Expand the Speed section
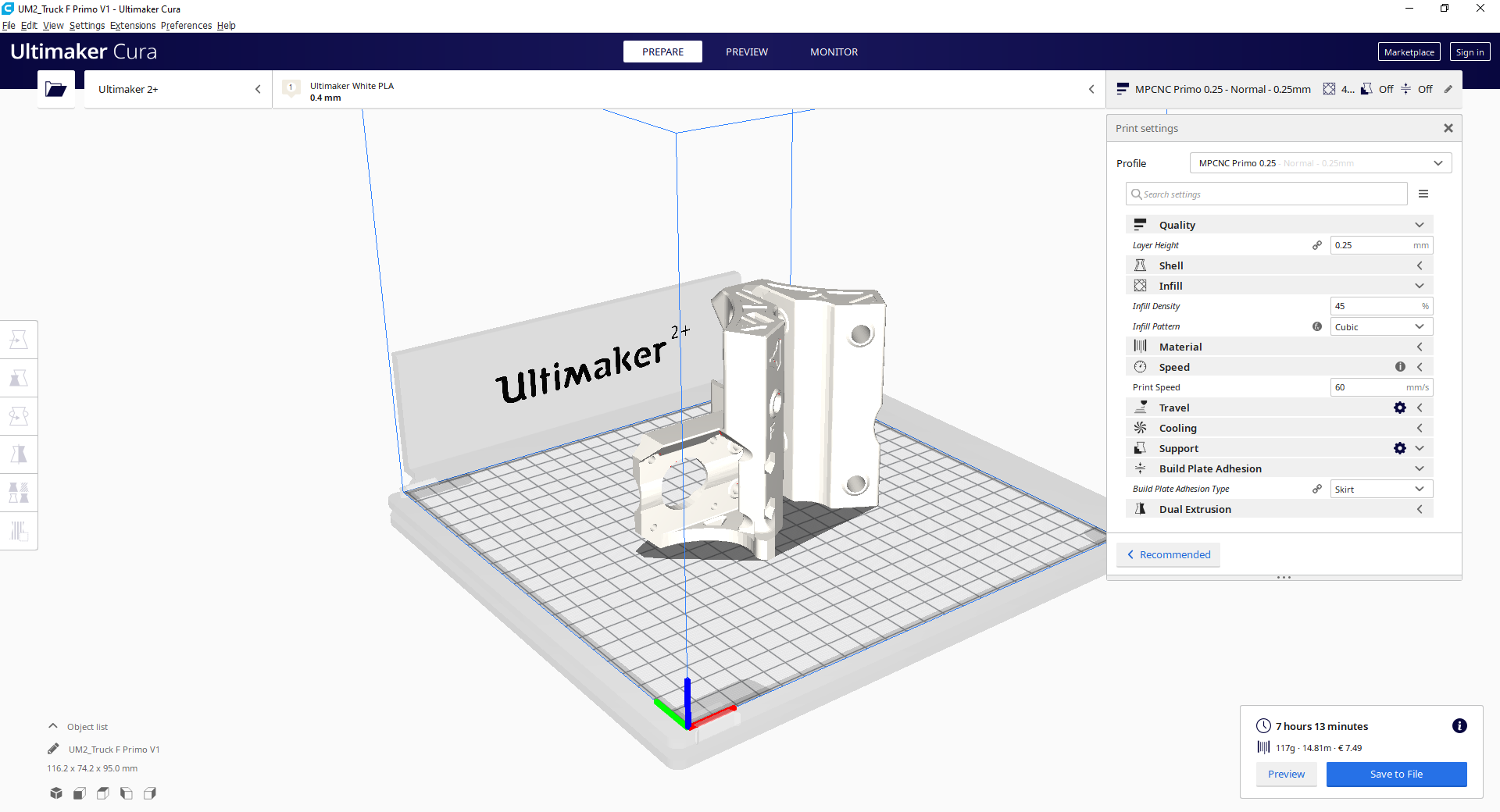 [x=1420, y=367]
